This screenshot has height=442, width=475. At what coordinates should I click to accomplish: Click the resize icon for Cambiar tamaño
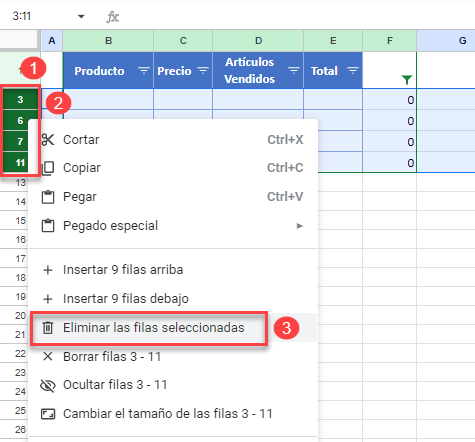click(48, 414)
